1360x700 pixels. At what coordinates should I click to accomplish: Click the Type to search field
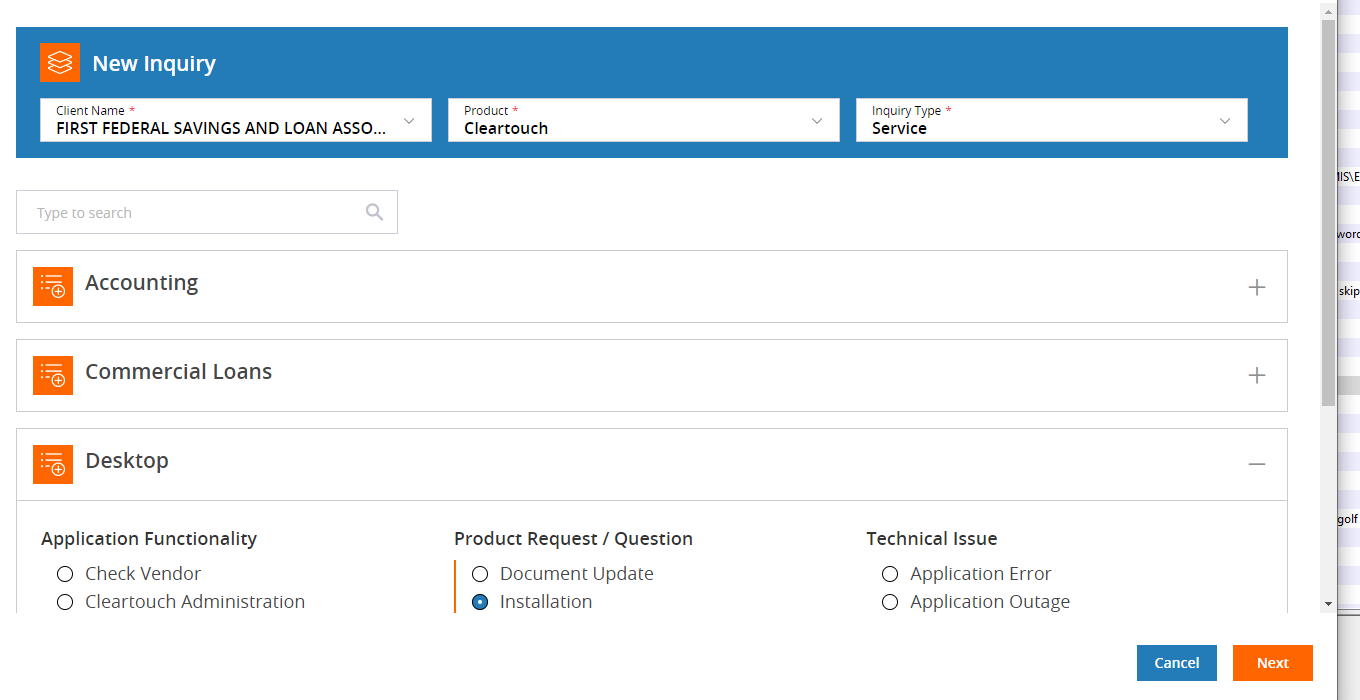click(207, 212)
